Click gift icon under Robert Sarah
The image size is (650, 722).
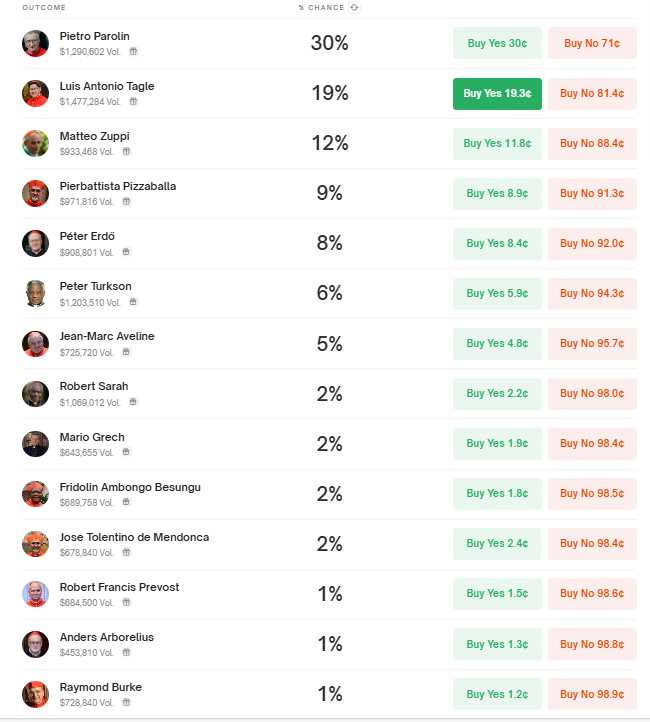click(133, 402)
